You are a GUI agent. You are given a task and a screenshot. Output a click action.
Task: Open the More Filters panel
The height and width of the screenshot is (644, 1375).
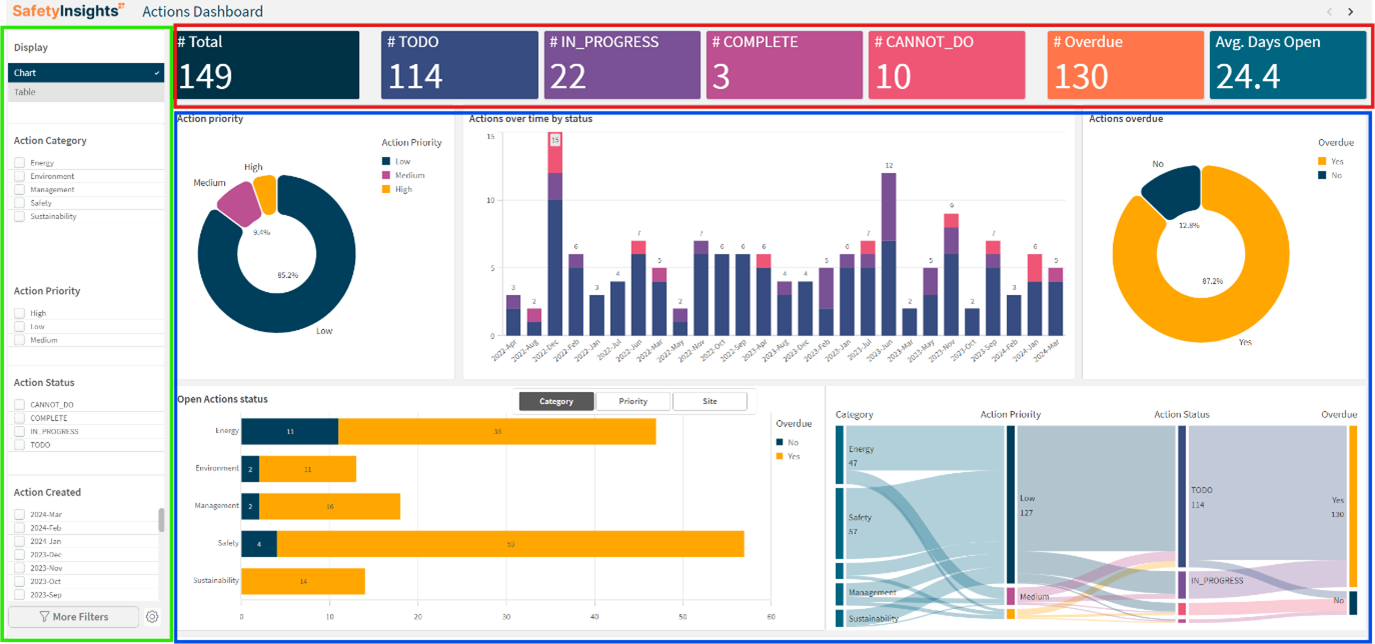(x=73, y=616)
